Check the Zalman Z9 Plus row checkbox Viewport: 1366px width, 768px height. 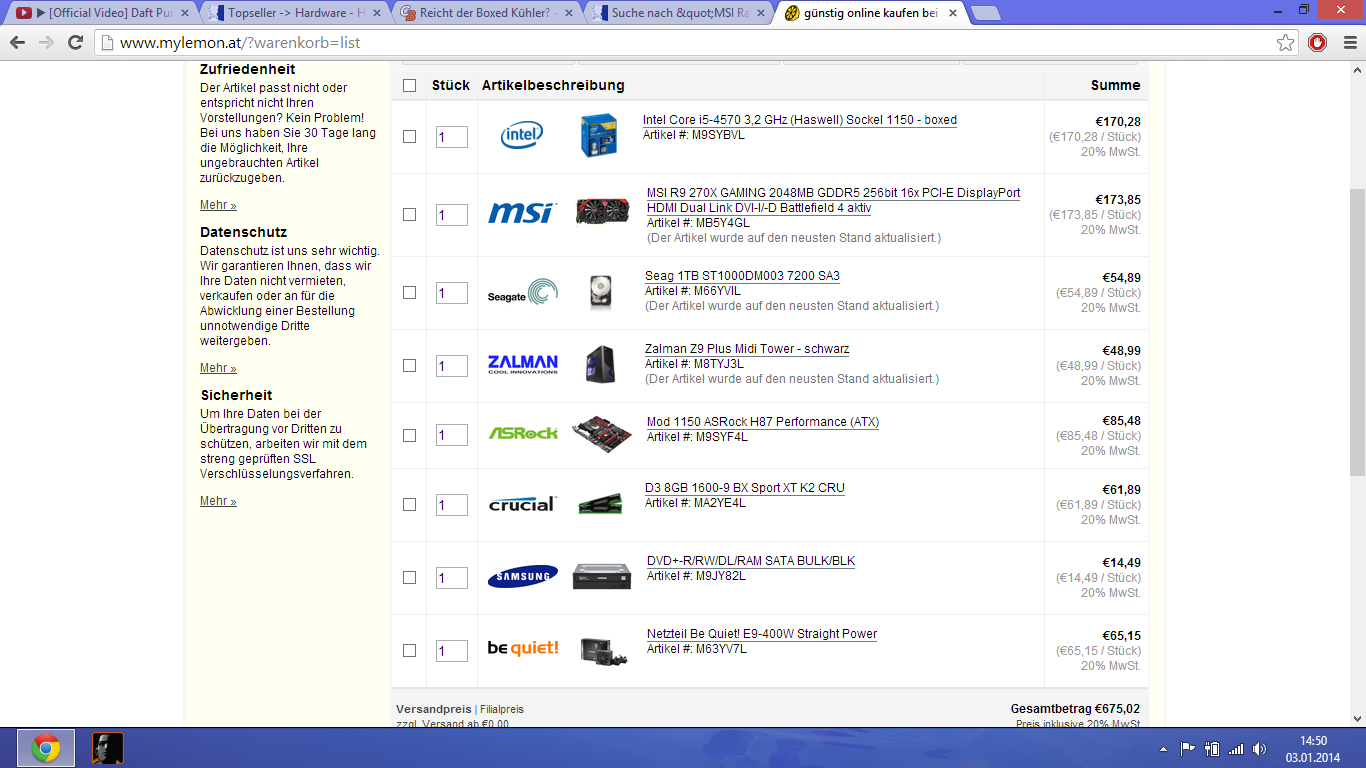coord(409,365)
